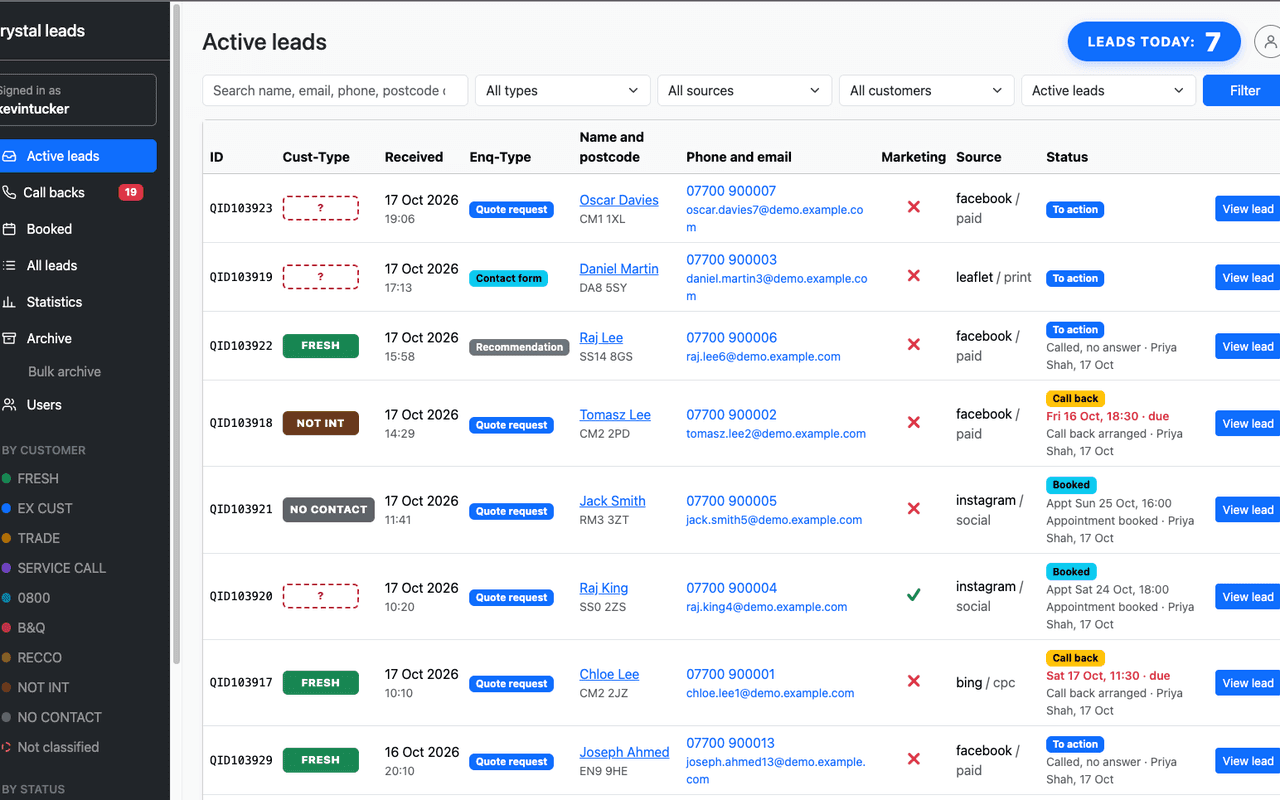The height and width of the screenshot is (800, 1280).
Task: Open the All customers dropdown
Action: tap(927, 90)
